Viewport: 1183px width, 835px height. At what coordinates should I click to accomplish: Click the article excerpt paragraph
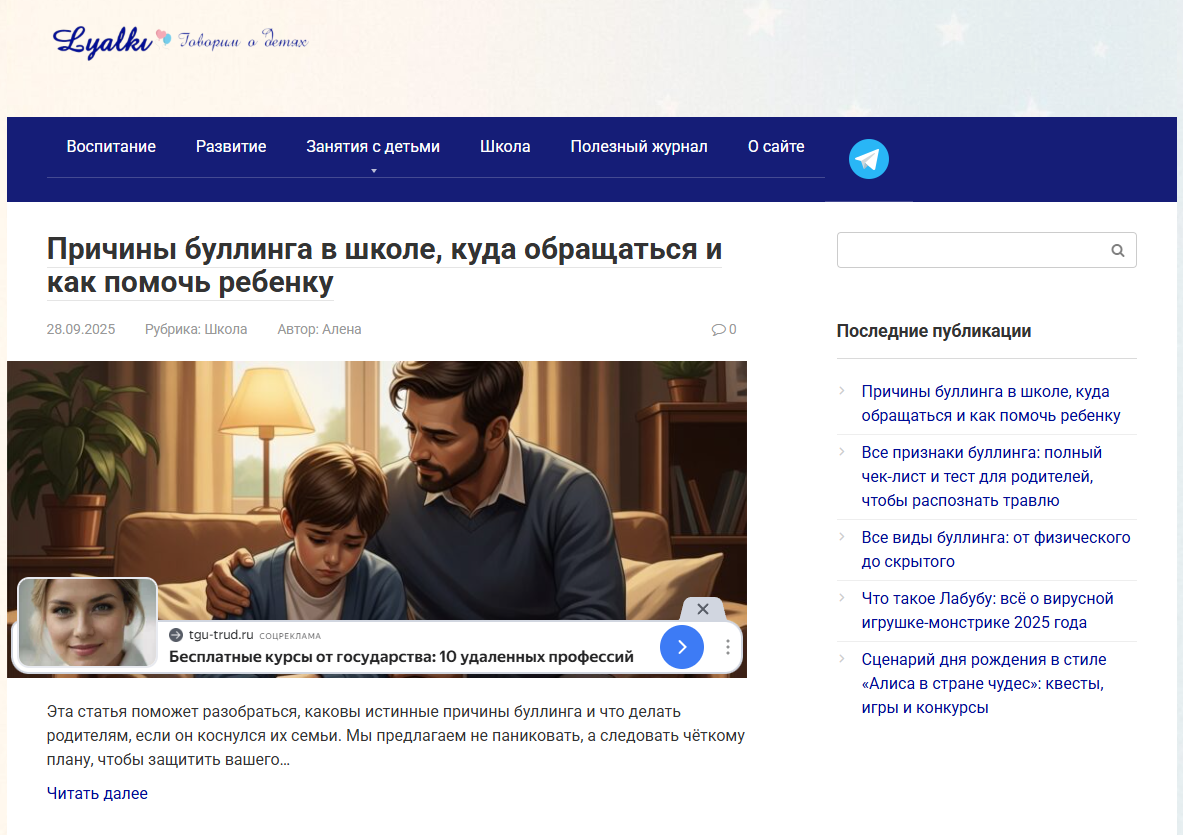(x=395, y=735)
